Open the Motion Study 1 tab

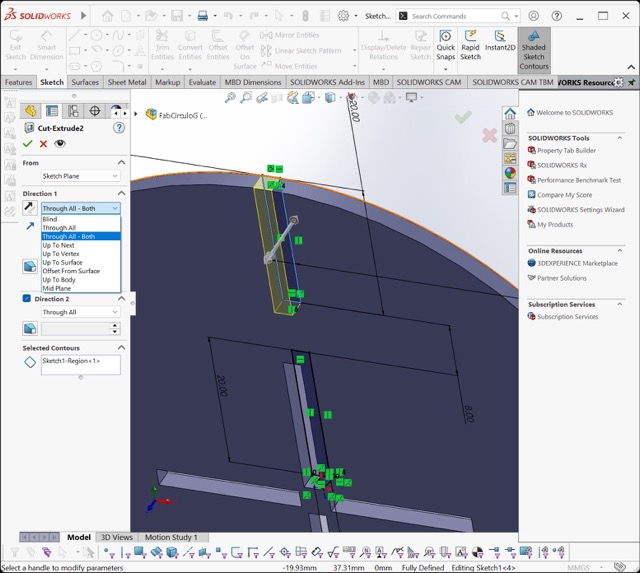point(171,537)
